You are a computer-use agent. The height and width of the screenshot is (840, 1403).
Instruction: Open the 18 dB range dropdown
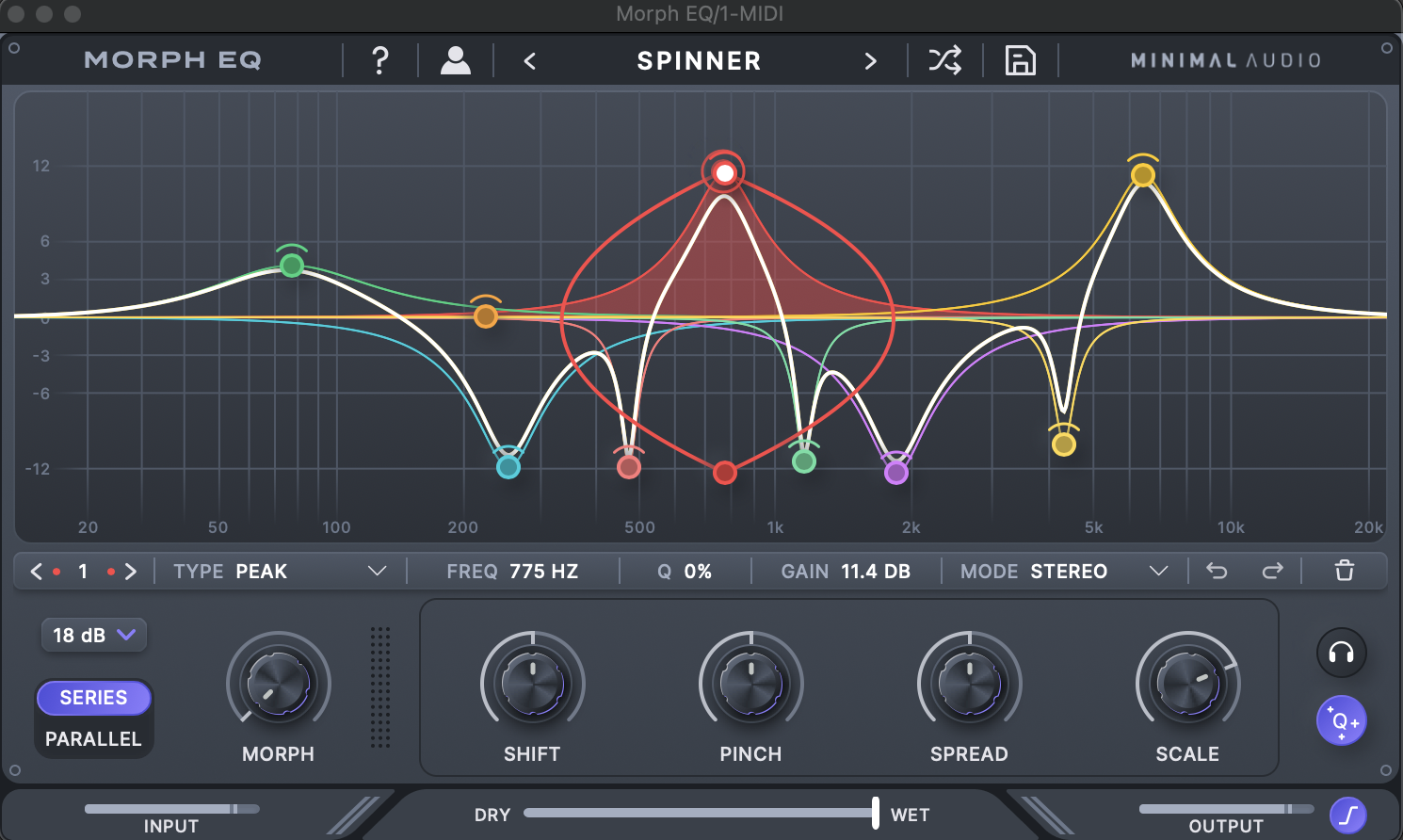pos(93,635)
